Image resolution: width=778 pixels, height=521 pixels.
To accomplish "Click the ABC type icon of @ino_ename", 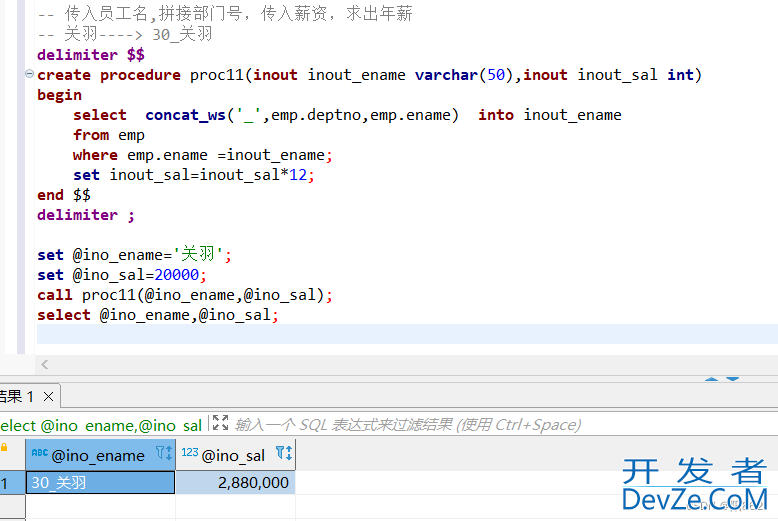I will (39, 452).
